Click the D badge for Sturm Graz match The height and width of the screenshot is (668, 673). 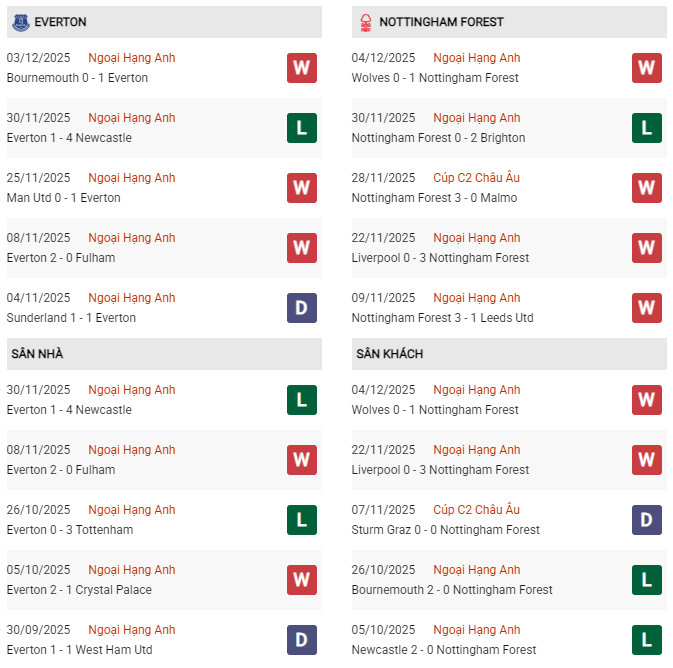click(647, 520)
